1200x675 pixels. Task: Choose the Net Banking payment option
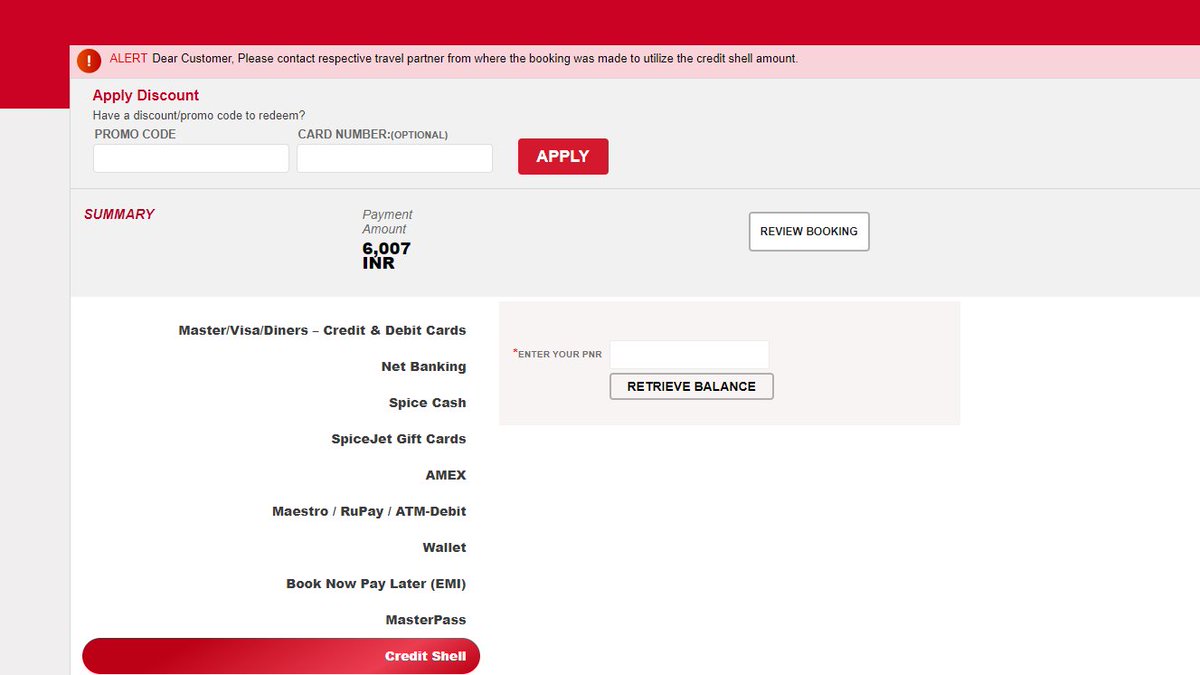click(424, 367)
